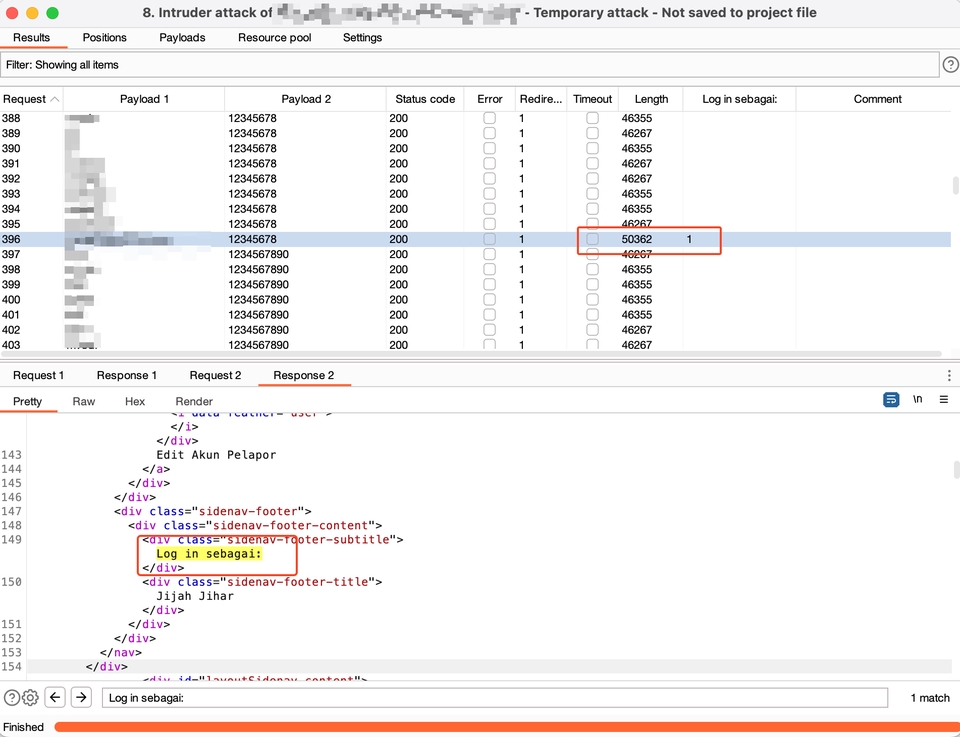Click the Finished status label
The height and width of the screenshot is (737, 960).
click(23, 727)
